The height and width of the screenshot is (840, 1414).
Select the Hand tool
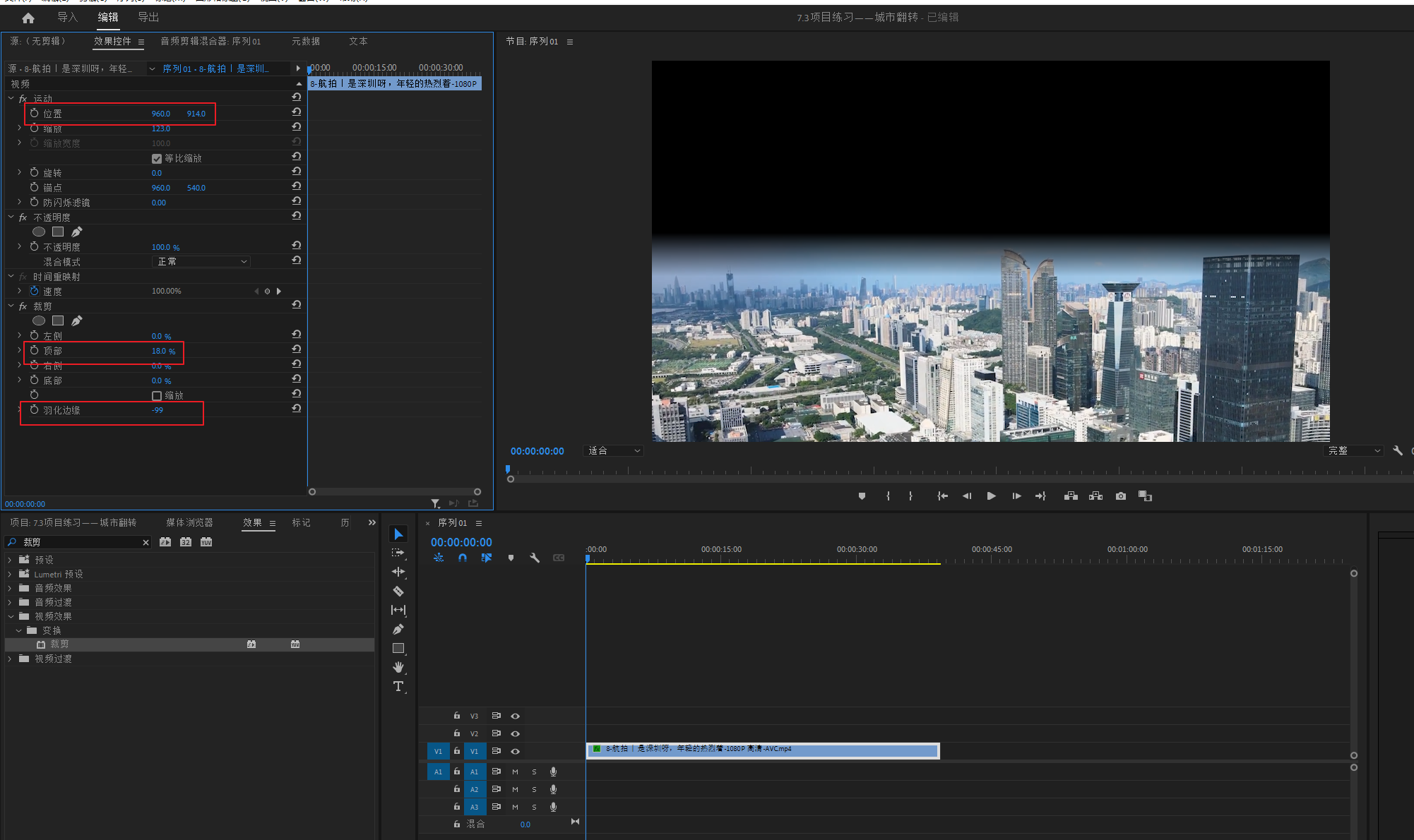click(398, 667)
